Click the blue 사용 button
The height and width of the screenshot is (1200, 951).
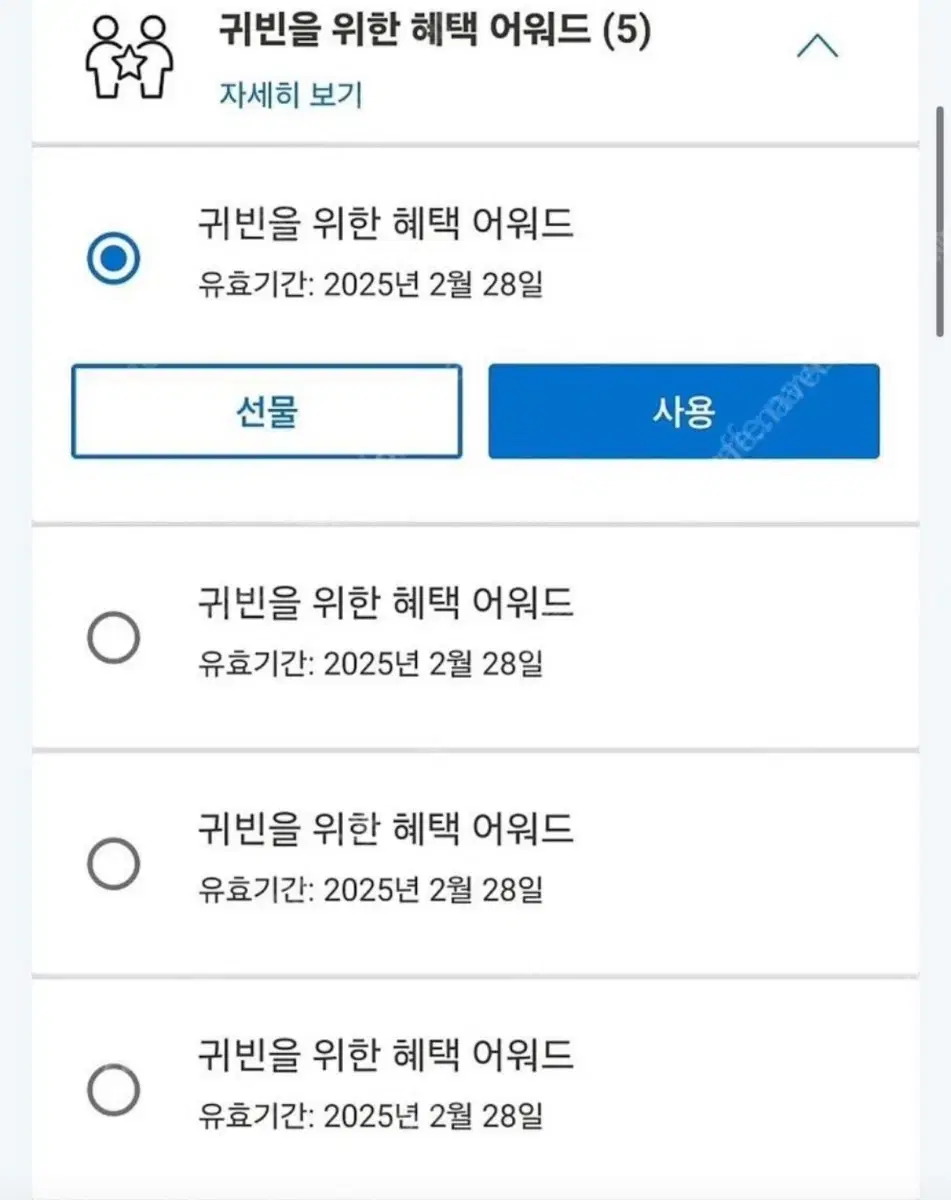(684, 411)
